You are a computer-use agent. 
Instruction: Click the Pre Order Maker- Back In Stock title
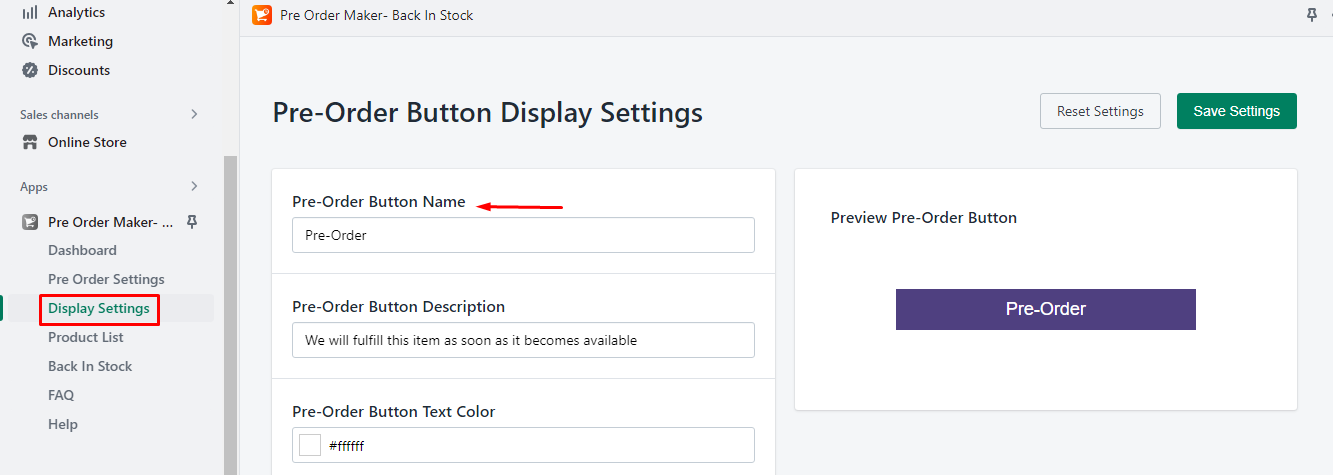(377, 15)
